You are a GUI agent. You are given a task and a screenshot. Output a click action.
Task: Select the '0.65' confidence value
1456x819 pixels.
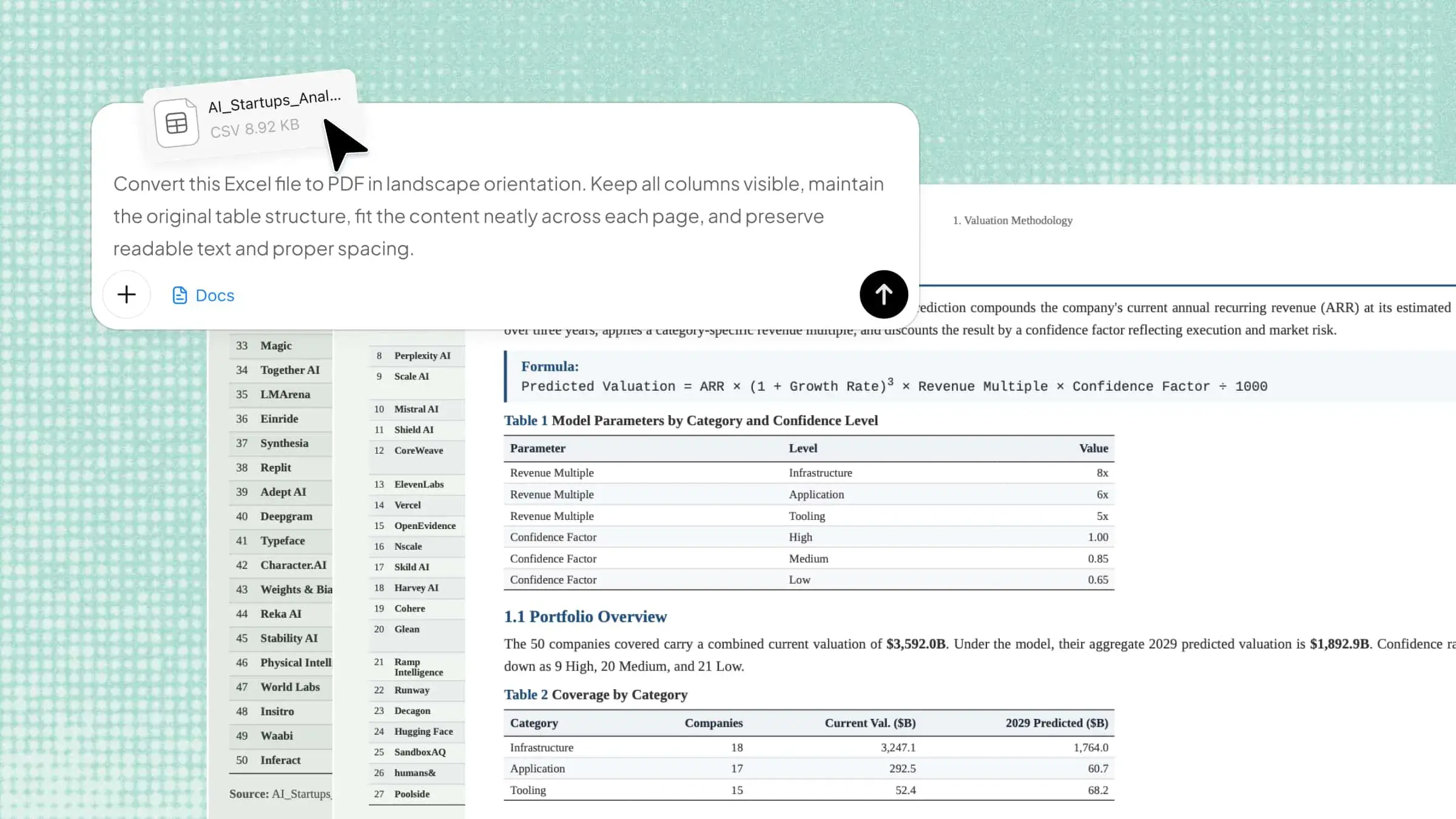[x=1097, y=580]
